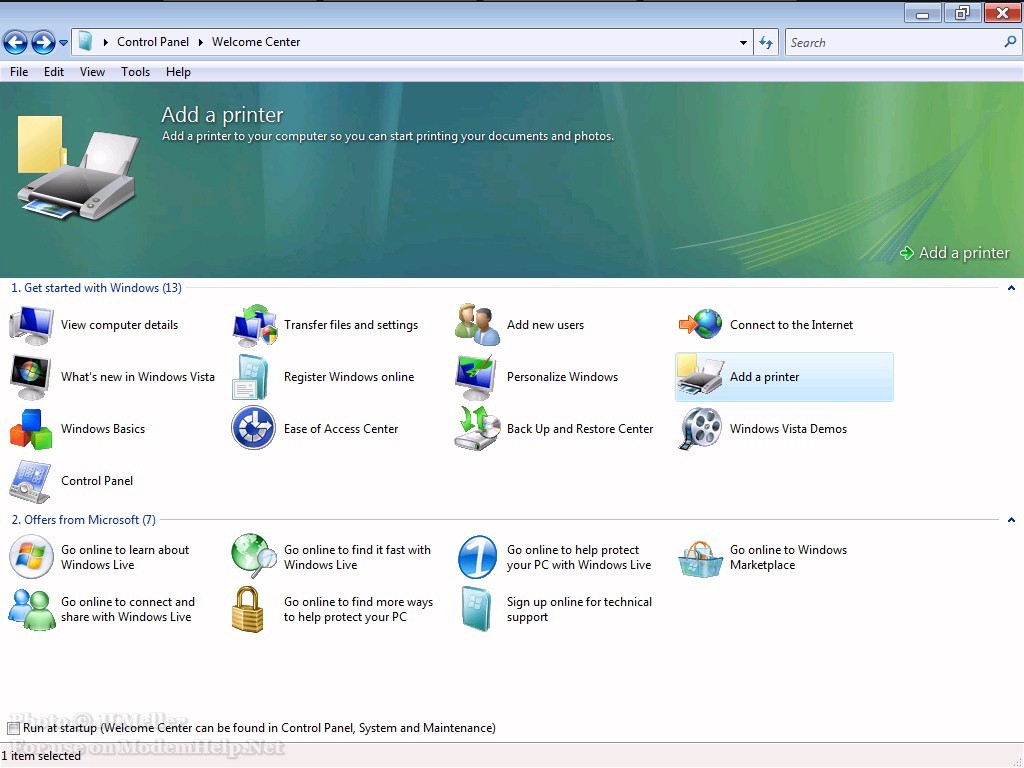This screenshot has width=1024, height=768.
Task: Select the find it fast globe magnifier icon
Action: [254, 556]
